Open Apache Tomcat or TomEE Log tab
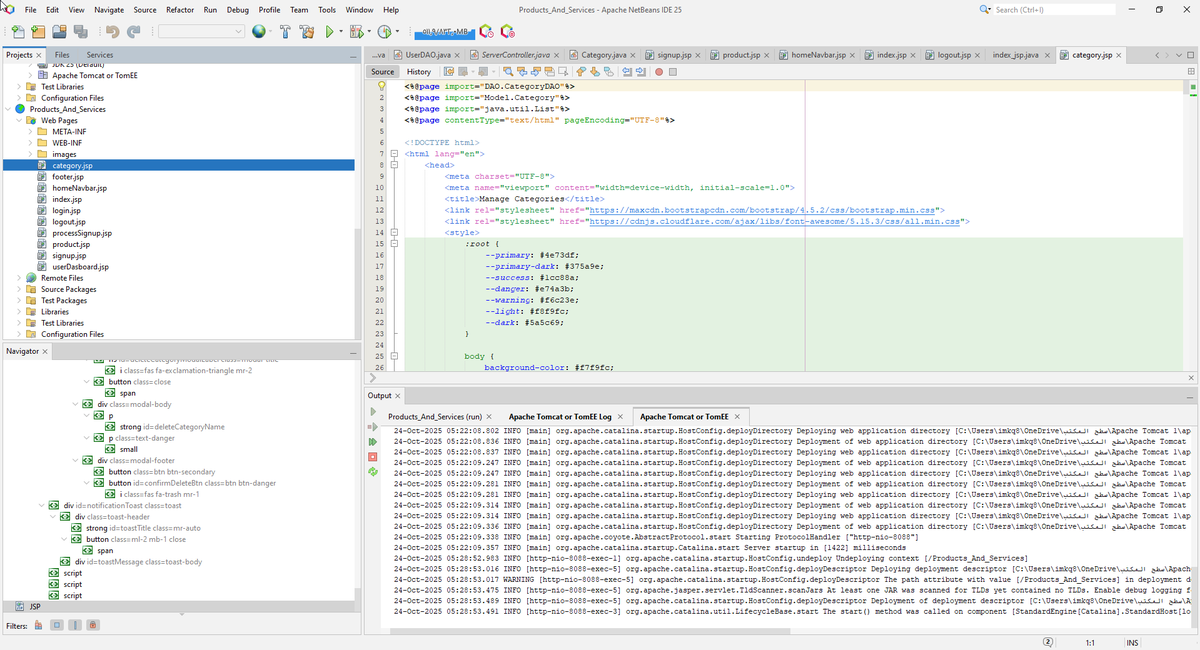The image size is (1200, 650). point(560,416)
